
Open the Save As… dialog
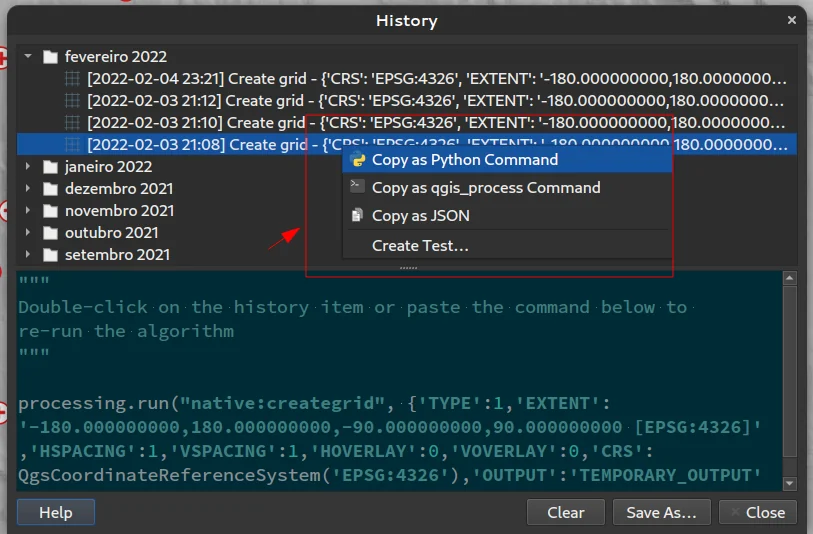[661, 512]
